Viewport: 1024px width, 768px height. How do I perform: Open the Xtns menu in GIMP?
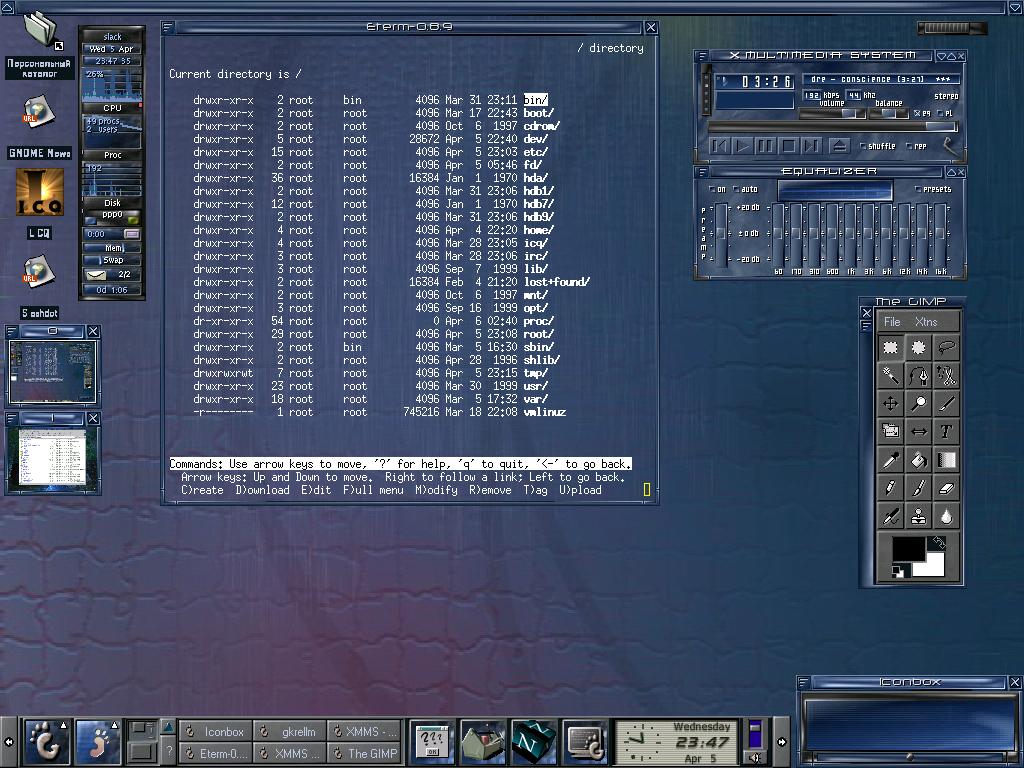point(926,322)
